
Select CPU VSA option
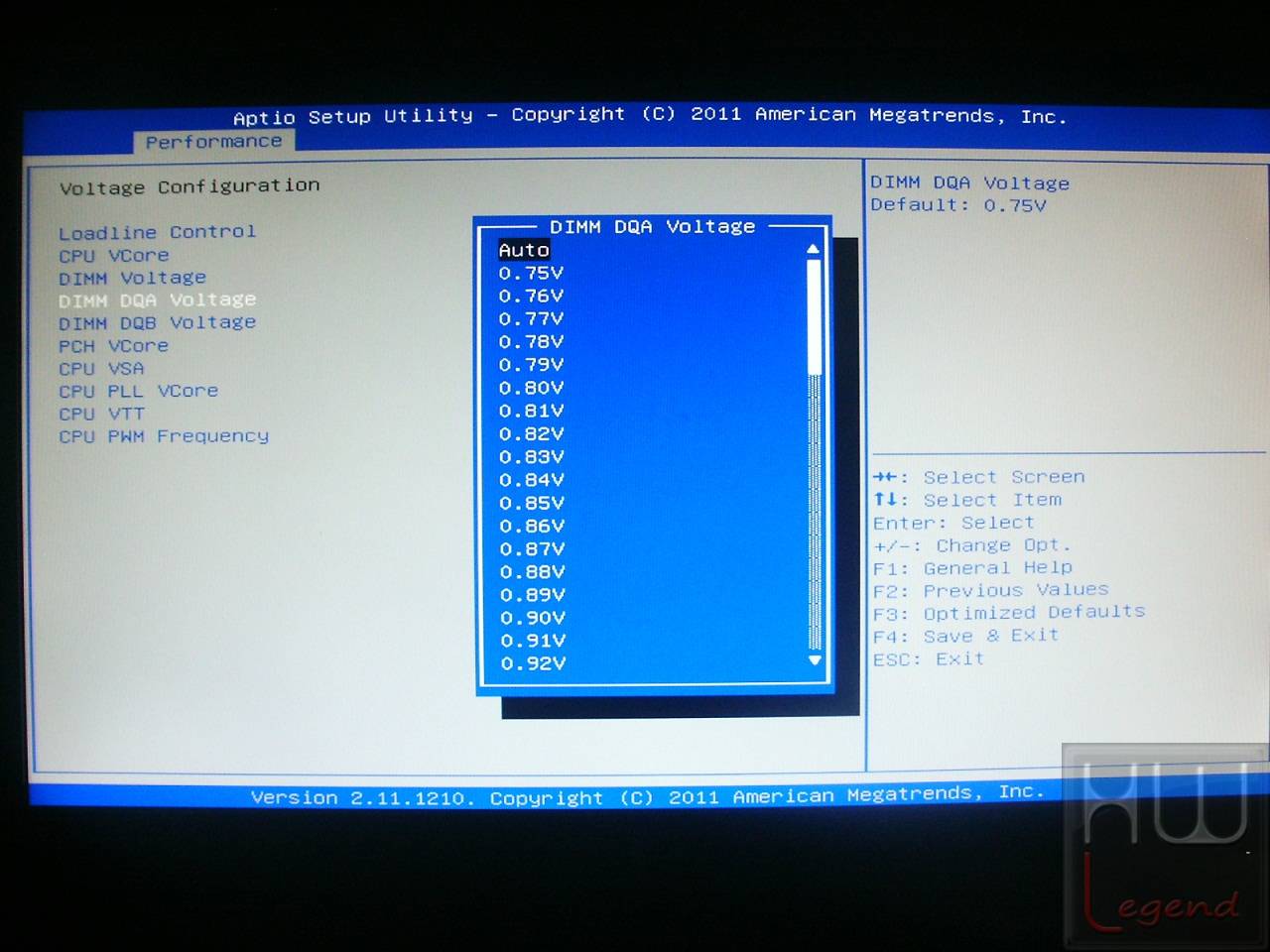click(x=101, y=368)
